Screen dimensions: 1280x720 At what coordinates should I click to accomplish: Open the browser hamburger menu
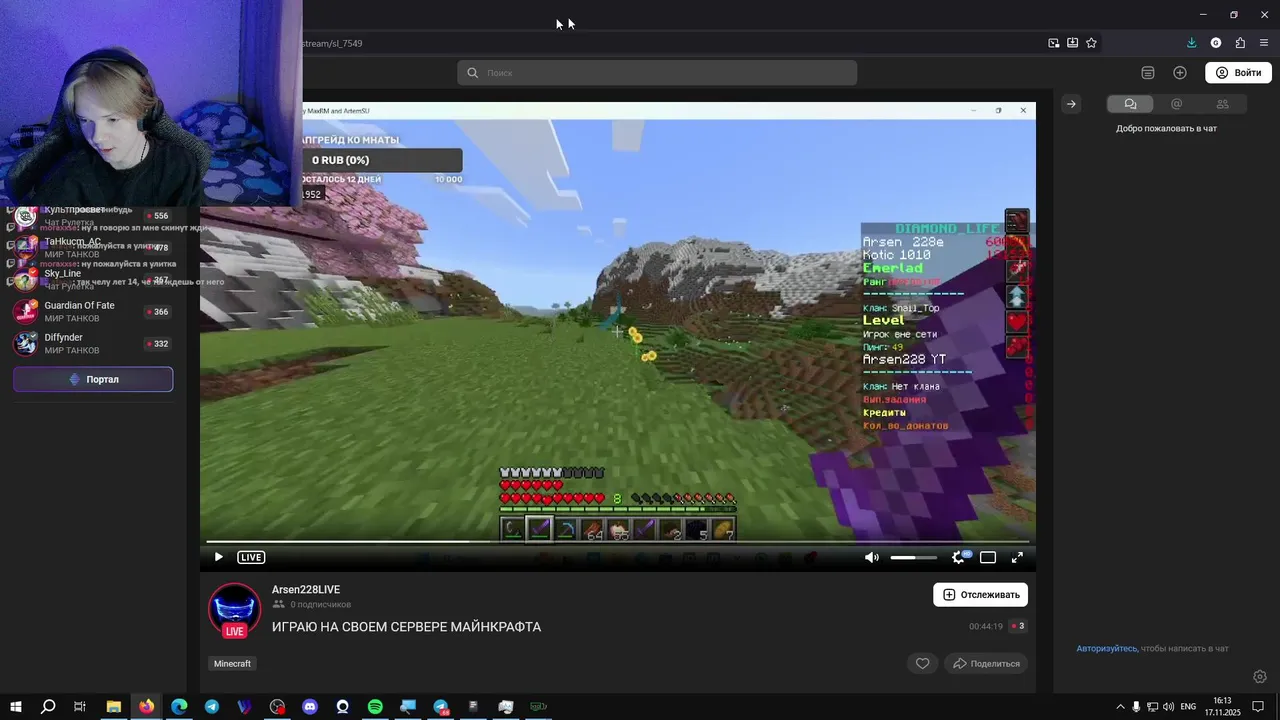point(1264,43)
